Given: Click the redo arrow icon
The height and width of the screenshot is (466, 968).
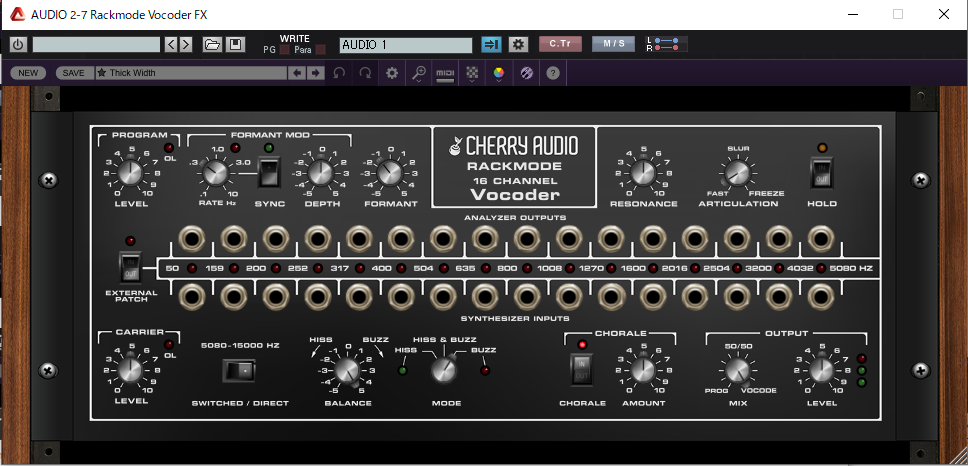Looking at the screenshot, I should 365,73.
